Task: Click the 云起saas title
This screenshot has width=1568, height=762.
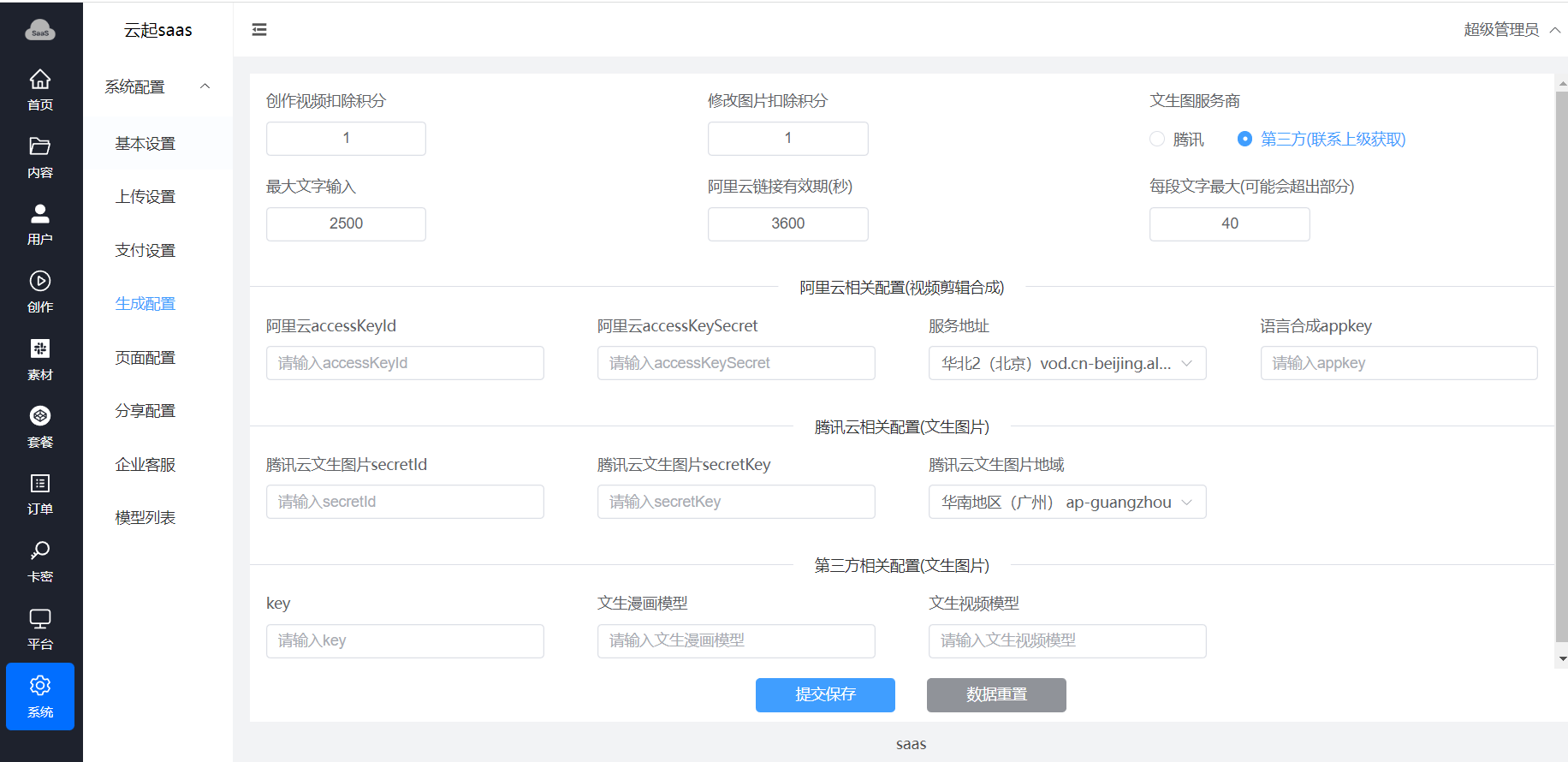Action: coord(158,30)
